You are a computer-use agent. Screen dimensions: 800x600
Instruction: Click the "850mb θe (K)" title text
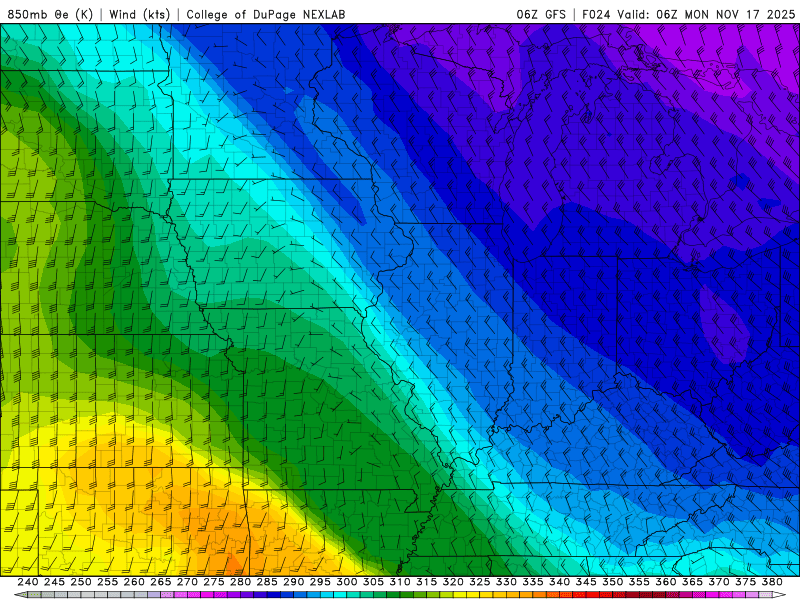[50, 14]
